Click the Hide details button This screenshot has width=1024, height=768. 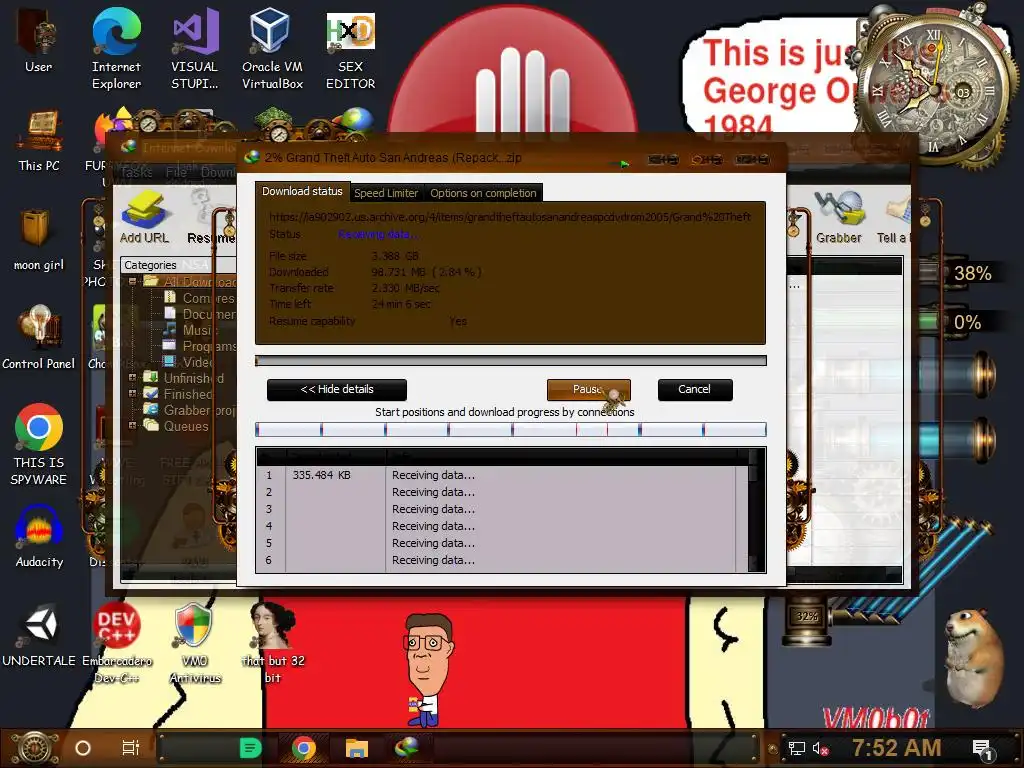337,389
